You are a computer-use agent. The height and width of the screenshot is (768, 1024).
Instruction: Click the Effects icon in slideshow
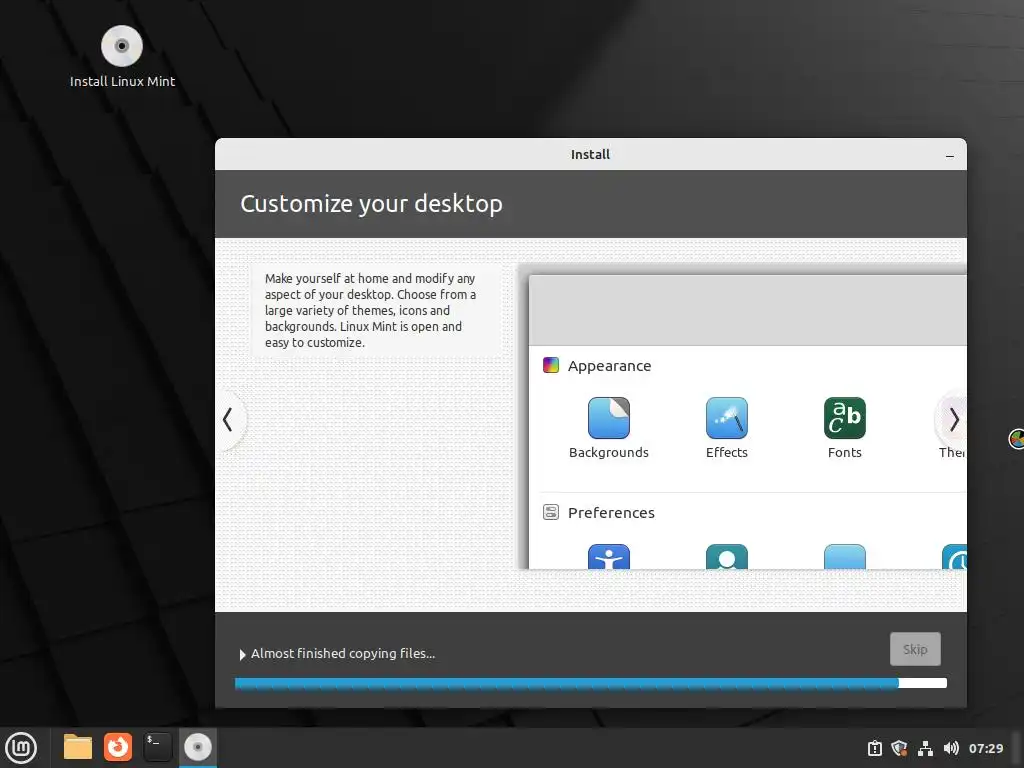click(x=726, y=418)
